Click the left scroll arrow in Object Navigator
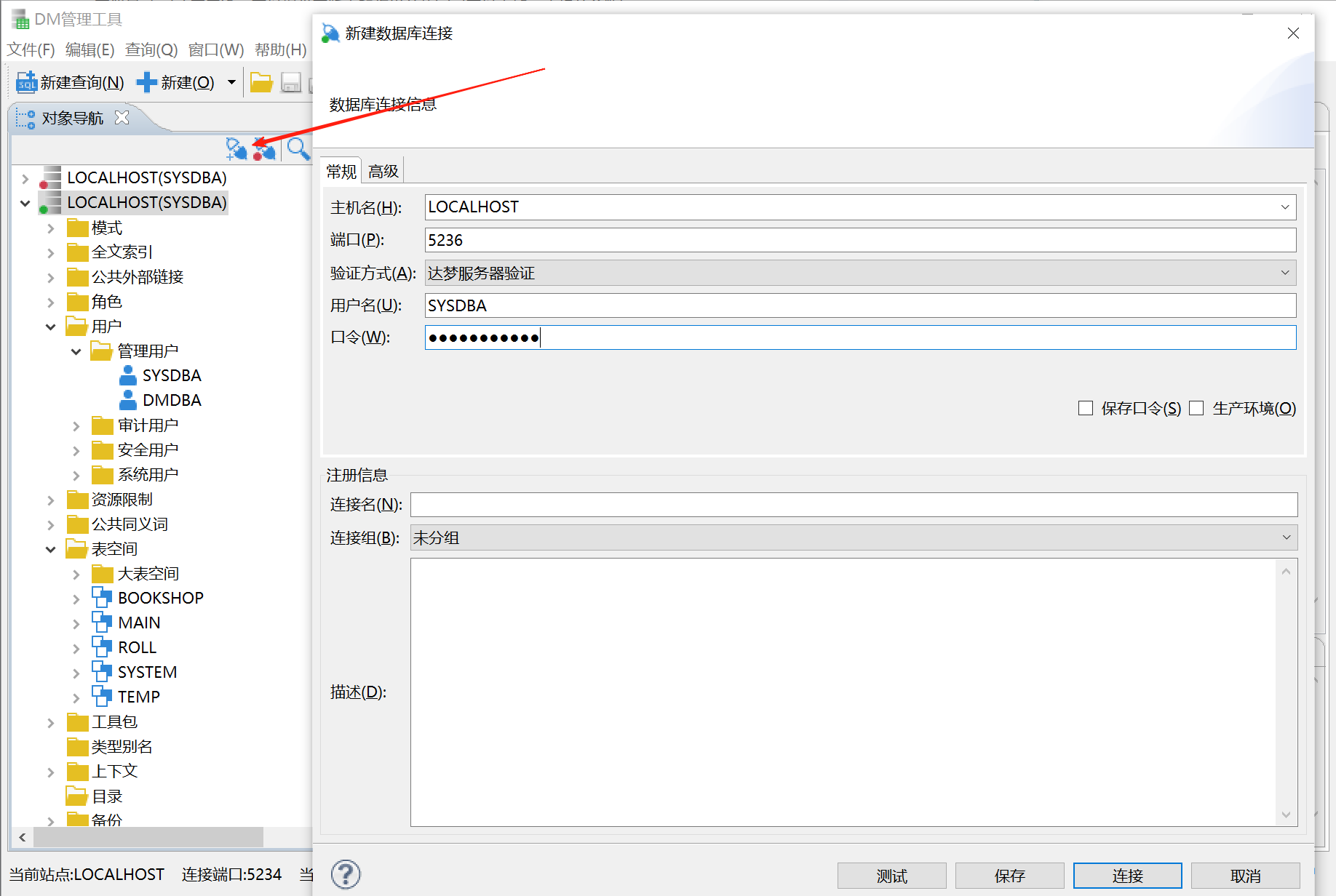 pos(23,837)
